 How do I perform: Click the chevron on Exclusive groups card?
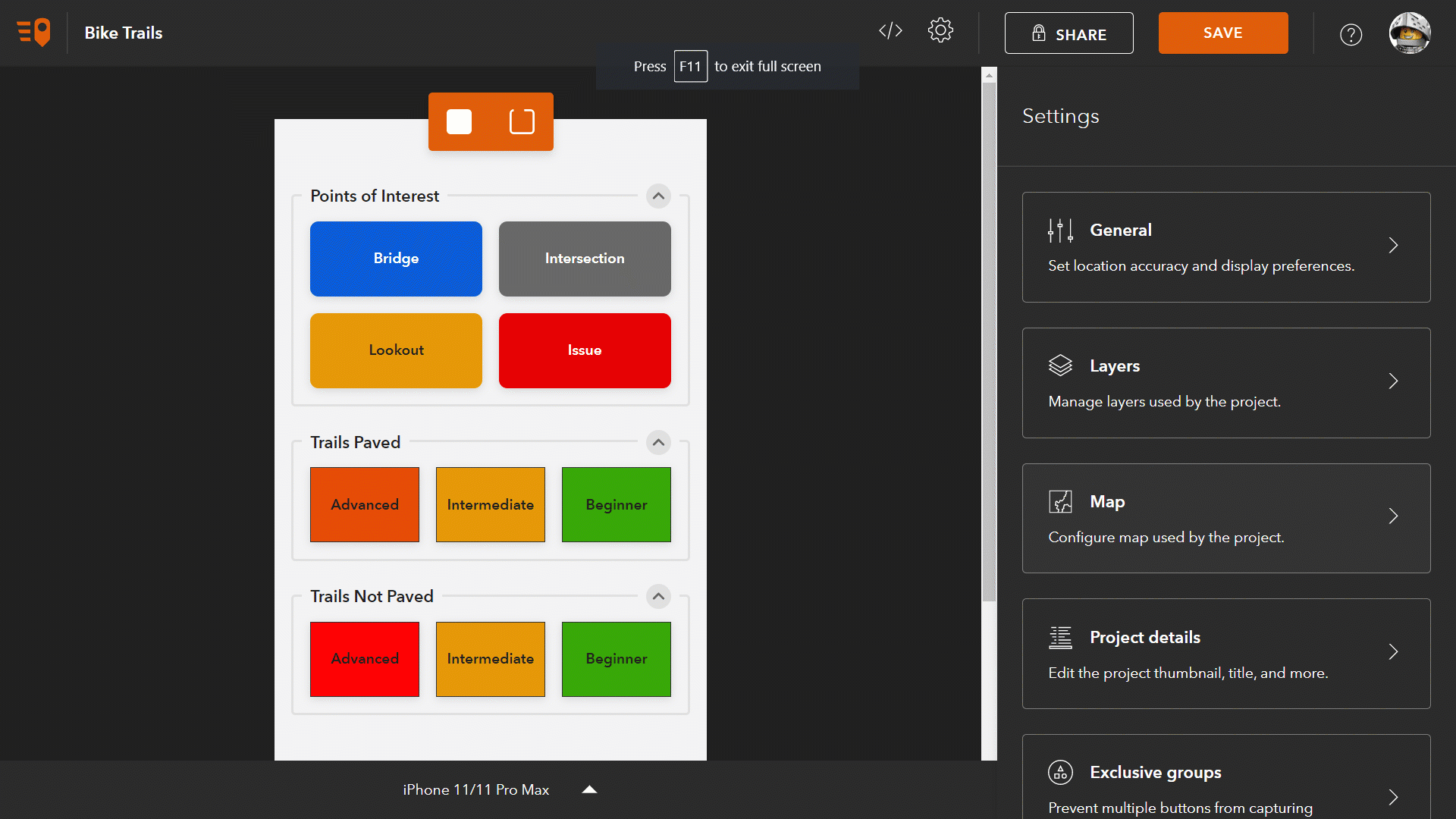1393,797
